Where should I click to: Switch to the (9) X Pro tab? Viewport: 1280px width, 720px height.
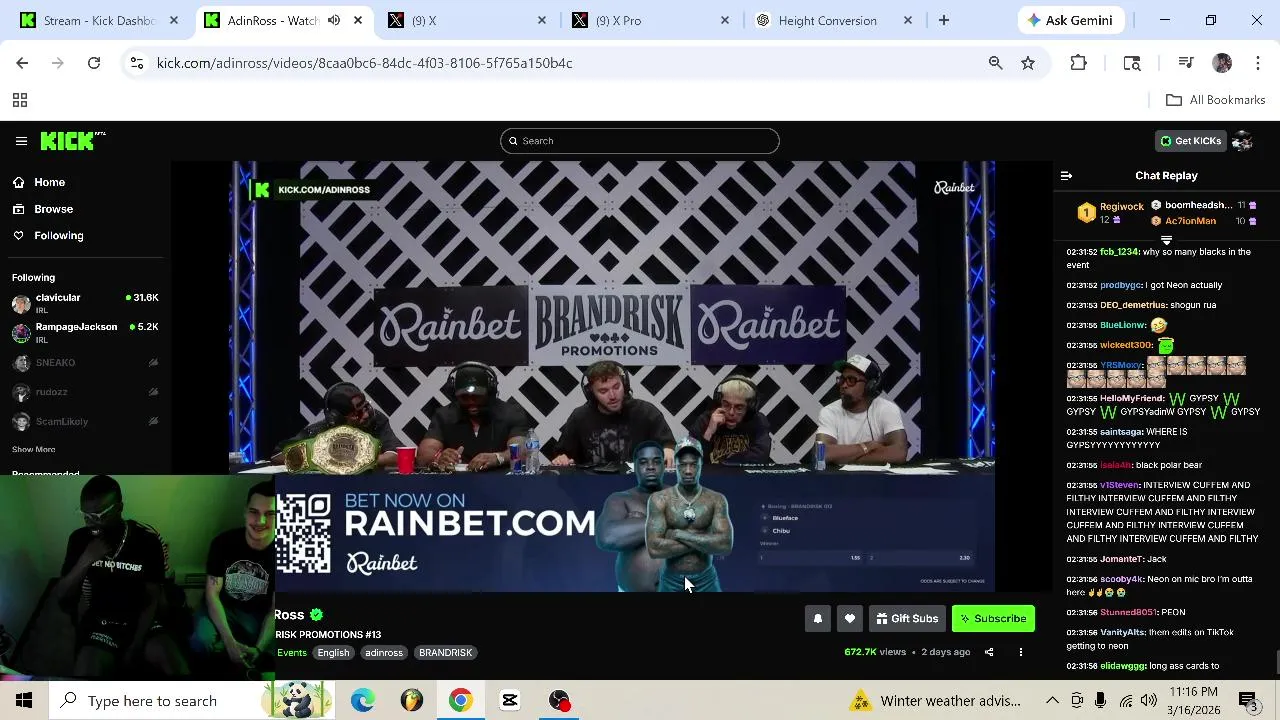click(x=652, y=20)
